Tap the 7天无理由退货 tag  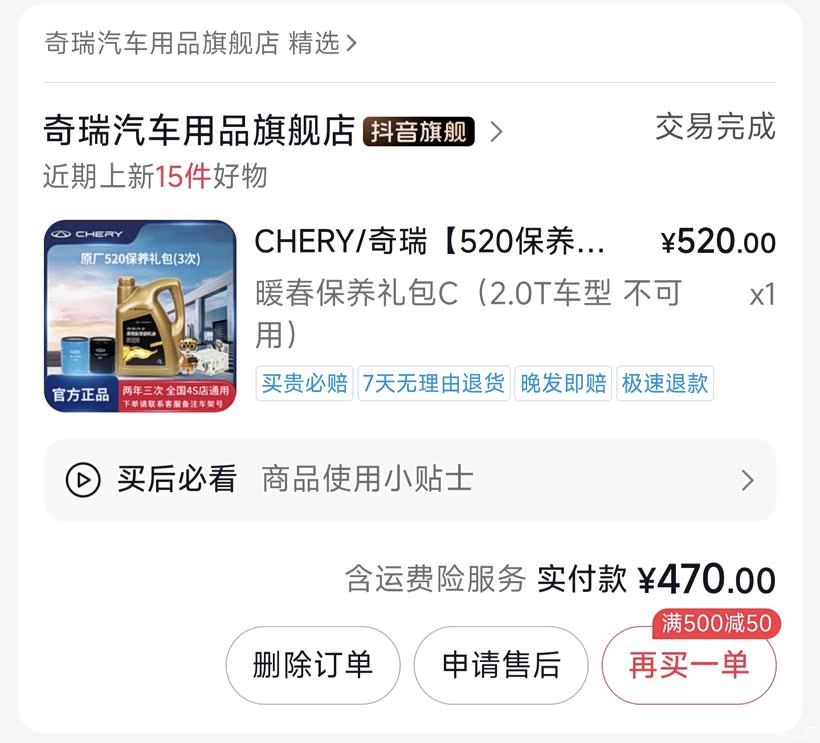434,384
